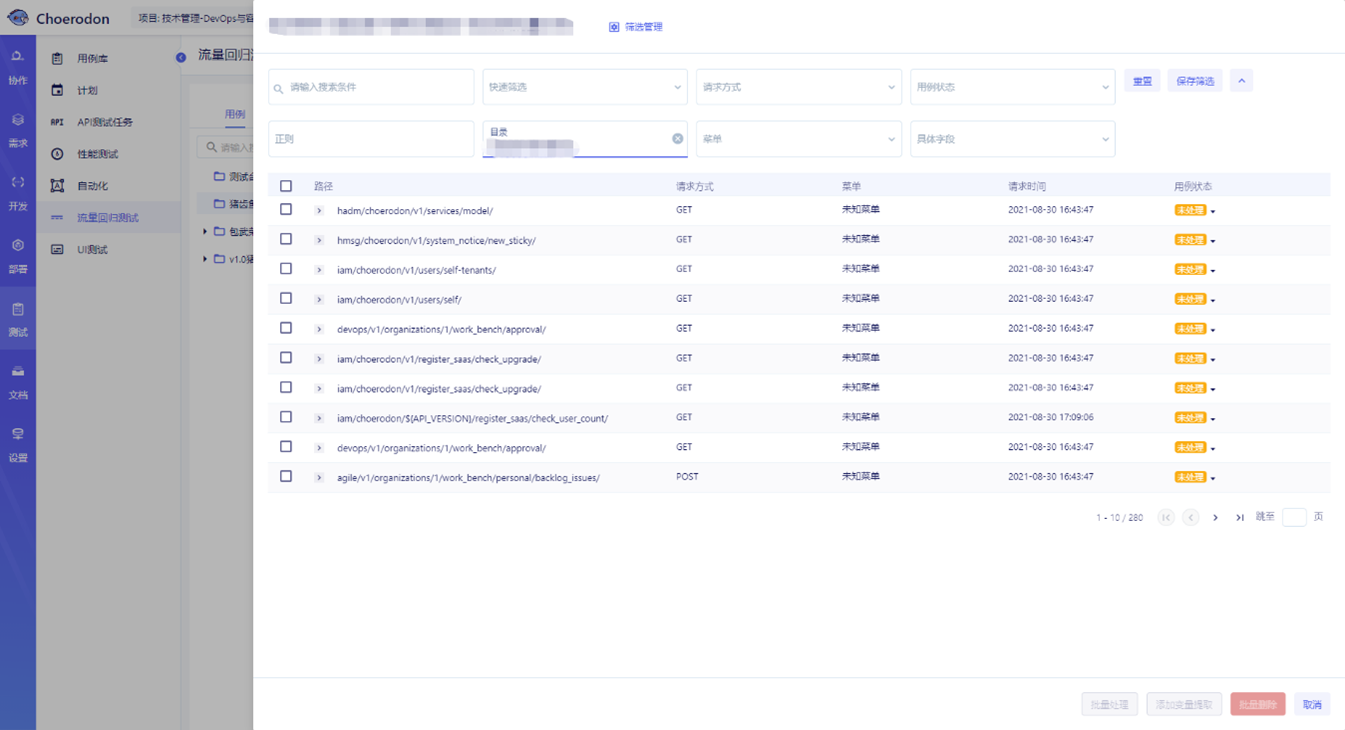Image resolution: width=1345 pixels, height=730 pixels.
Task: Open the 用例状态 dropdown filter
Action: pos(1012,87)
